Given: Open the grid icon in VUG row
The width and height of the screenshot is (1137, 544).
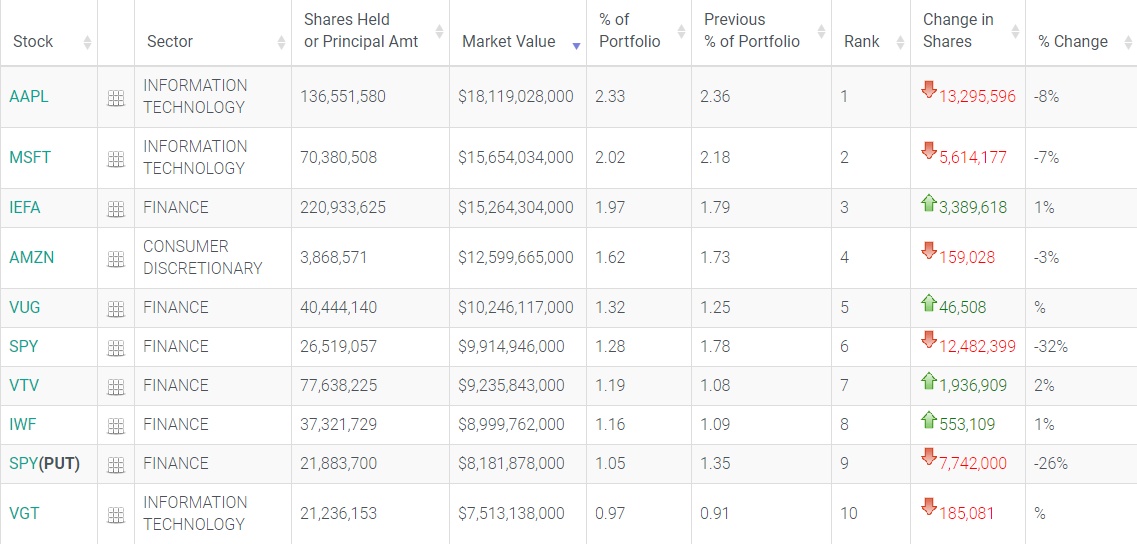Looking at the screenshot, I should pyautogui.click(x=116, y=309).
